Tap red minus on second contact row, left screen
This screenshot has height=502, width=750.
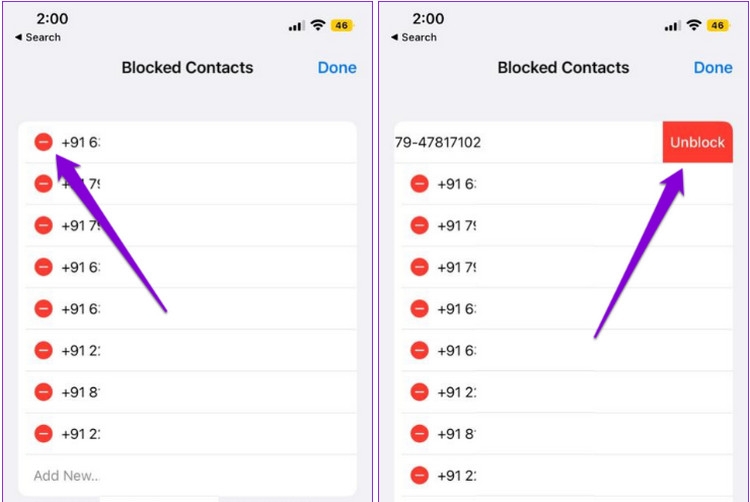point(43,184)
